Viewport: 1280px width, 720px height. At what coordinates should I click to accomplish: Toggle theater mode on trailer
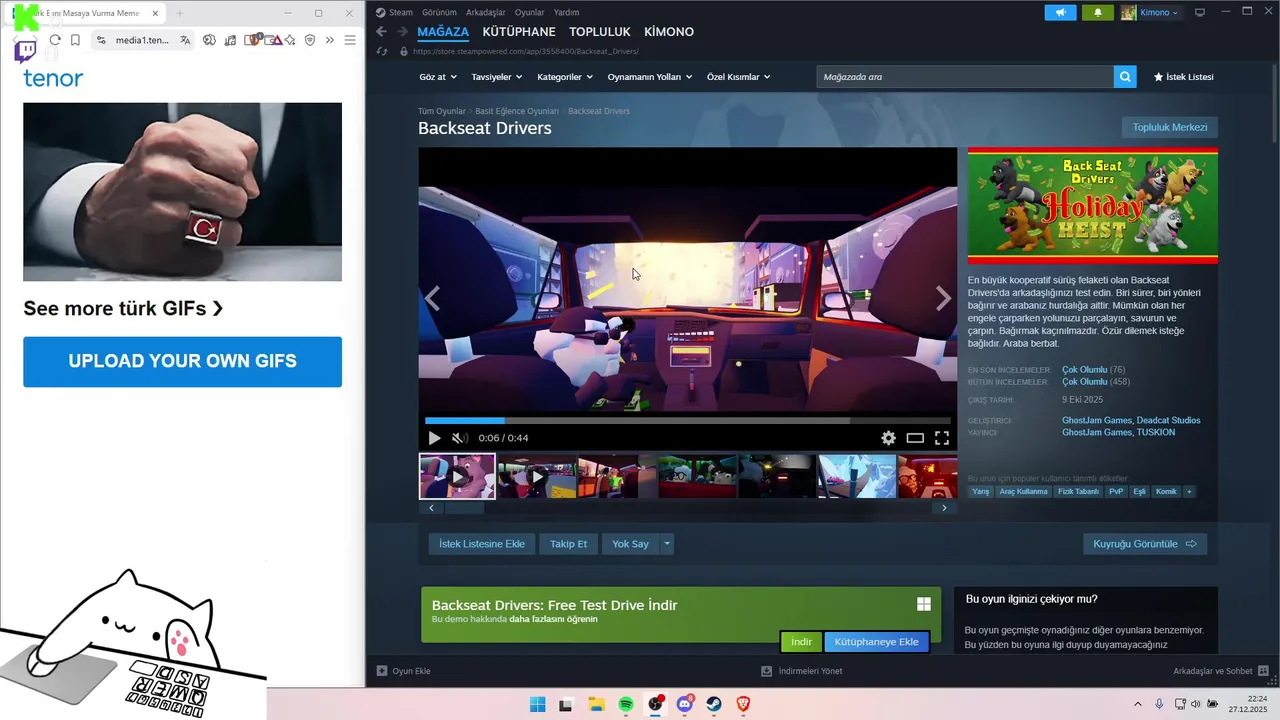(915, 438)
